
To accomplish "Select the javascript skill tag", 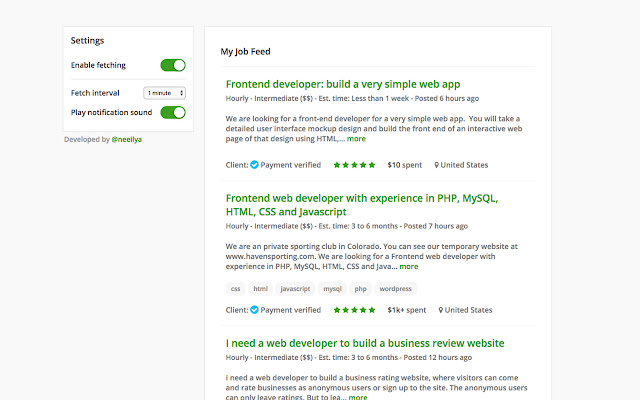I will [295, 289].
